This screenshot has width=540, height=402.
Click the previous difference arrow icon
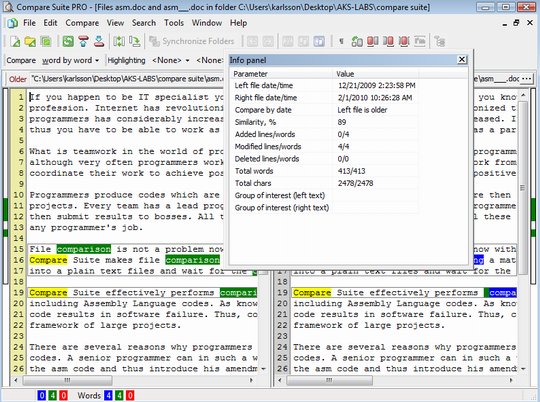pyautogui.click(x=252, y=42)
